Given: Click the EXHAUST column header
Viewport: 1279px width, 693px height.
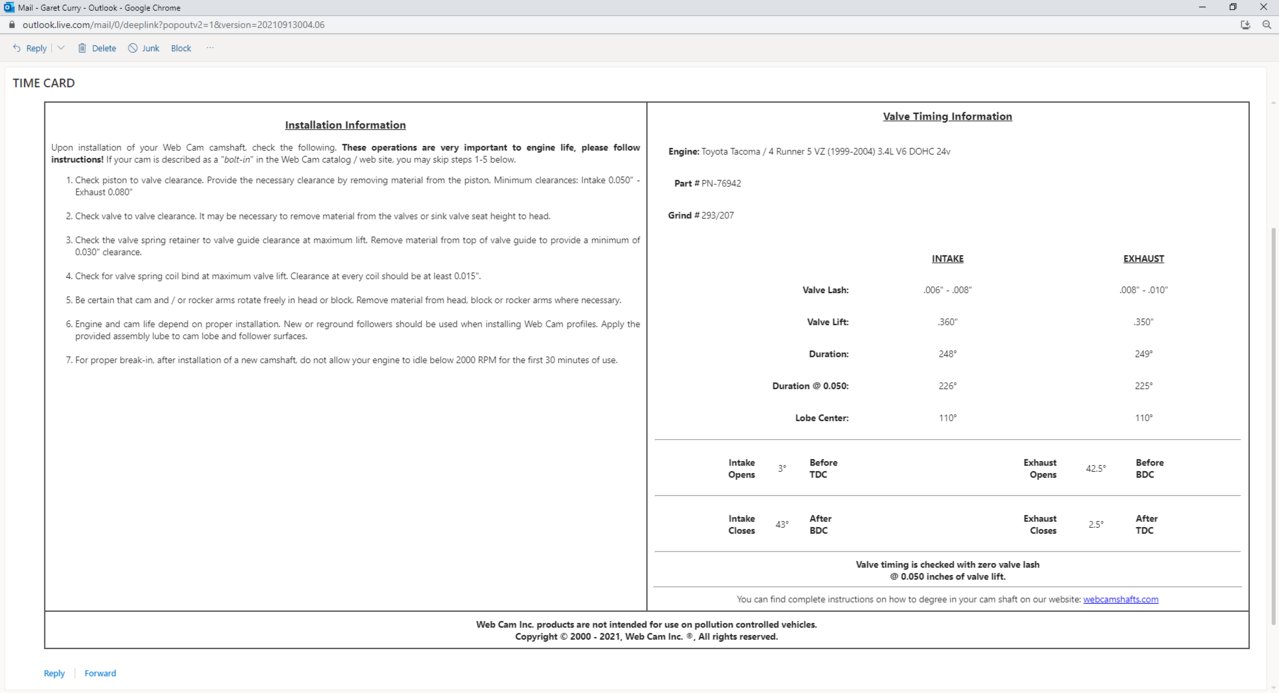Looking at the screenshot, I should tap(1143, 259).
